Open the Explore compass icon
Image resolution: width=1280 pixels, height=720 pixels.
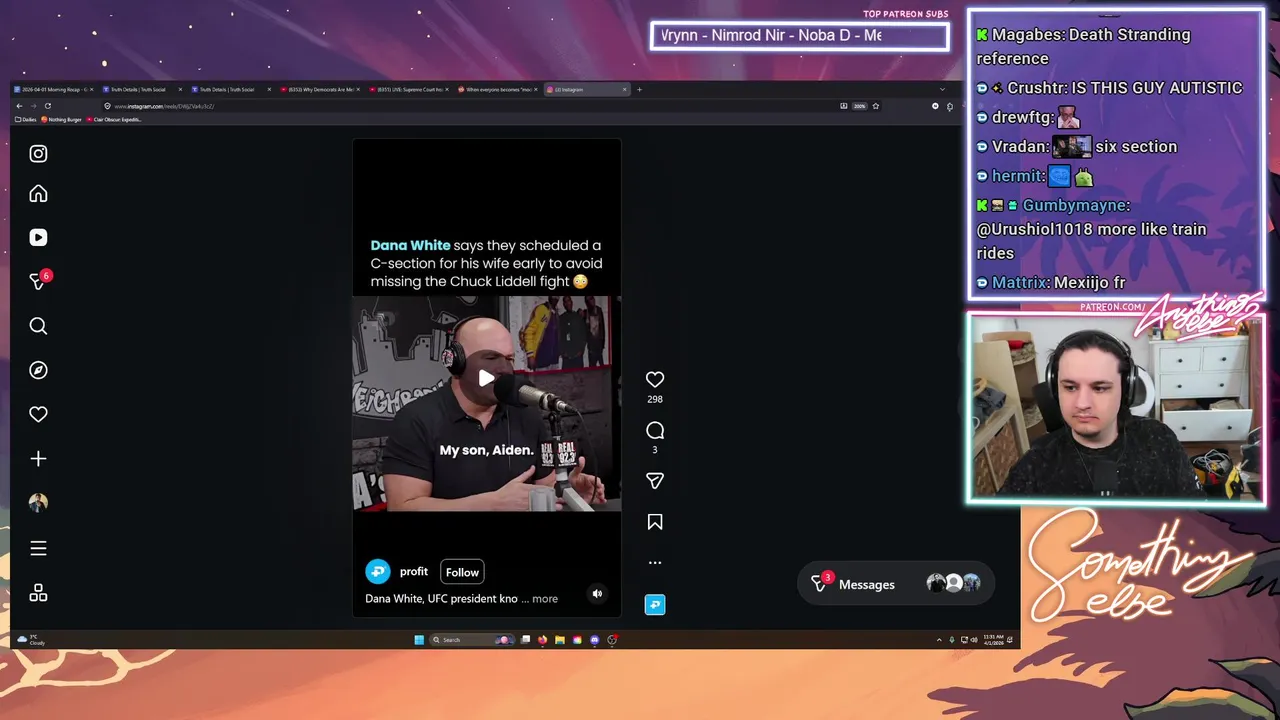coord(38,370)
